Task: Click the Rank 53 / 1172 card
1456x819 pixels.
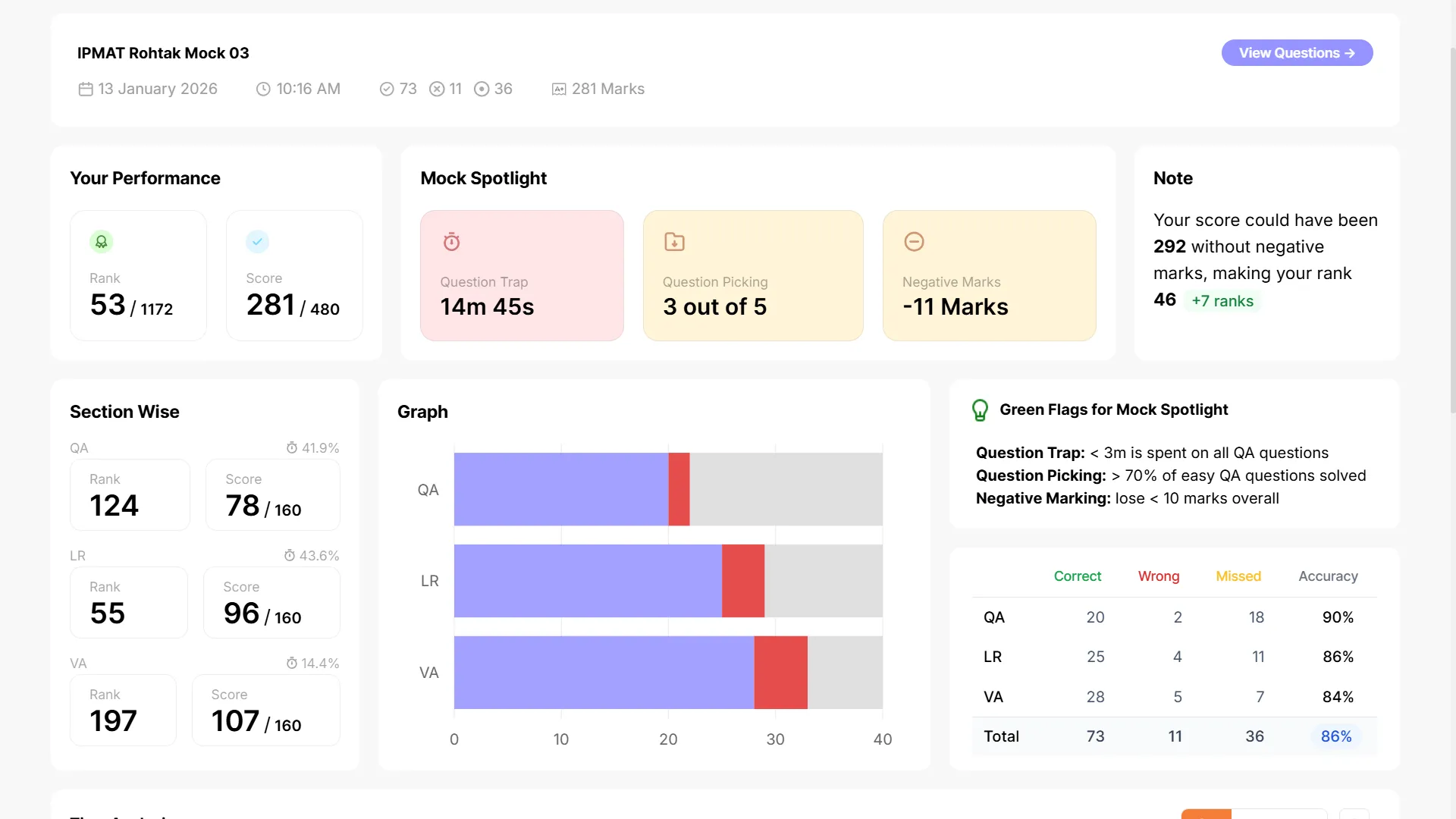Action: coord(138,275)
